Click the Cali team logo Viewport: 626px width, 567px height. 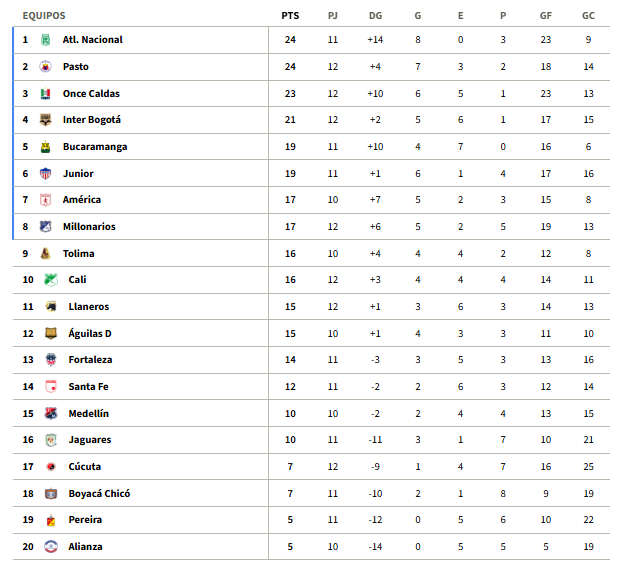[50, 280]
